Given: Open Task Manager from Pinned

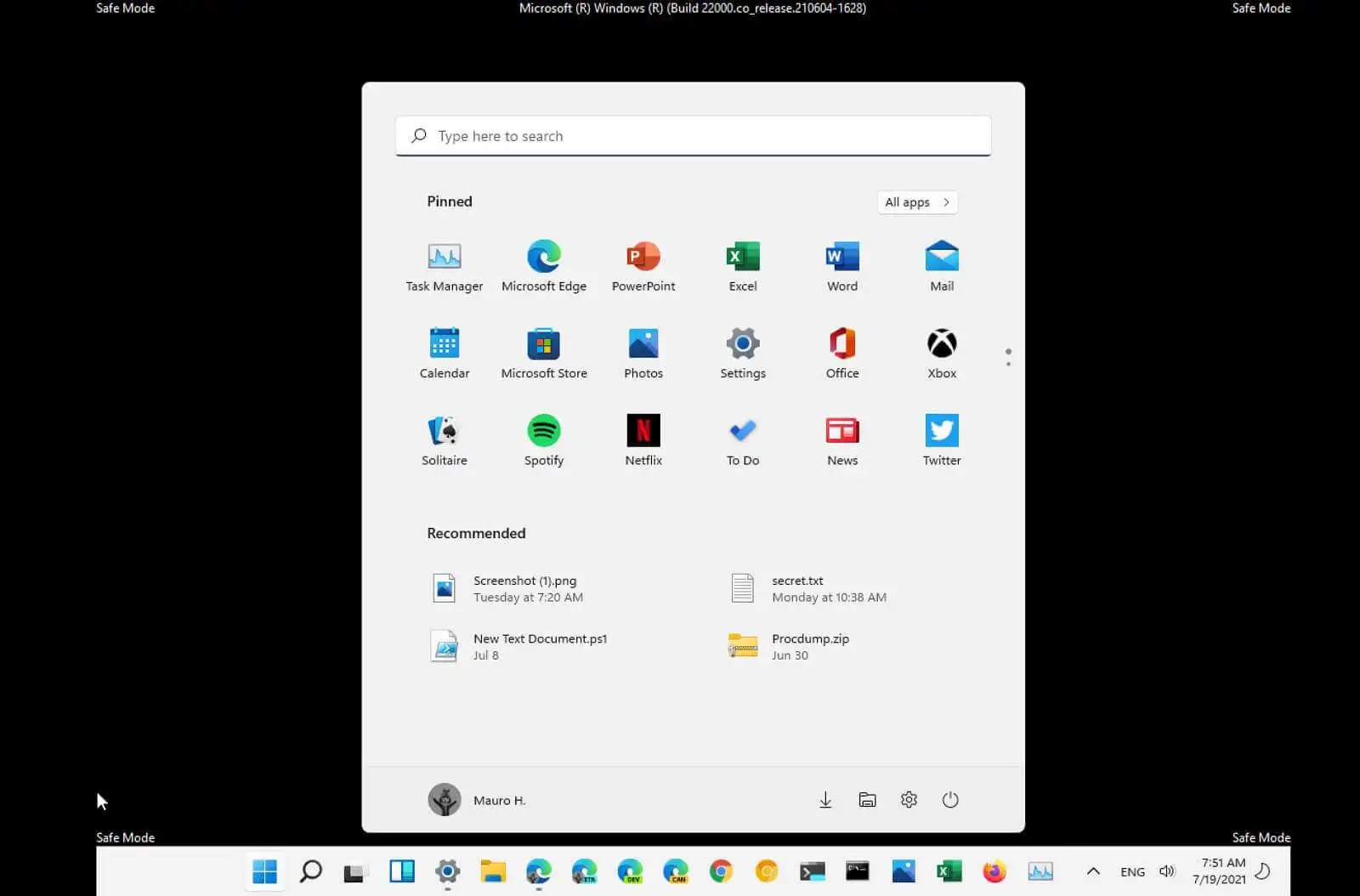Looking at the screenshot, I should (444, 264).
